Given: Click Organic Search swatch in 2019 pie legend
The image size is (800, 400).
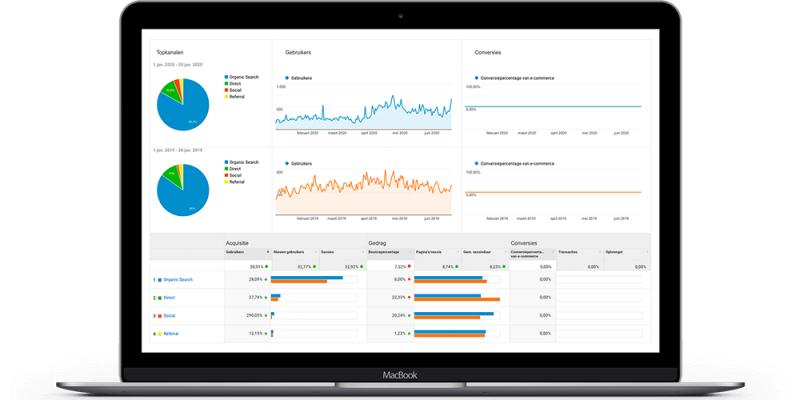Looking at the screenshot, I should click(x=226, y=162).
